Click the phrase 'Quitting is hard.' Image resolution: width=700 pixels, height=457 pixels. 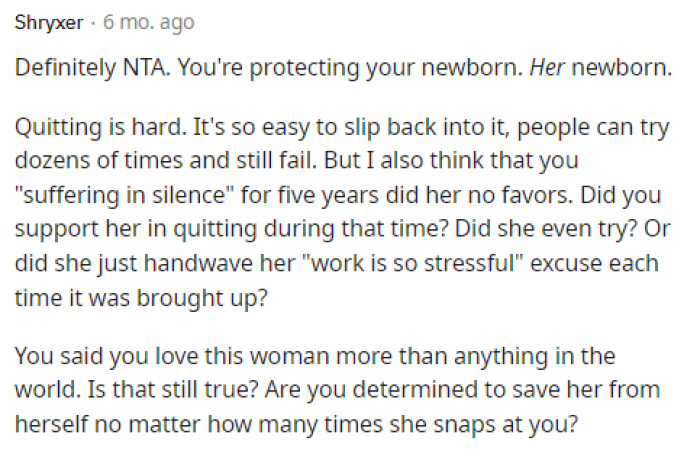pyautogui.click(x=80, y=131)
